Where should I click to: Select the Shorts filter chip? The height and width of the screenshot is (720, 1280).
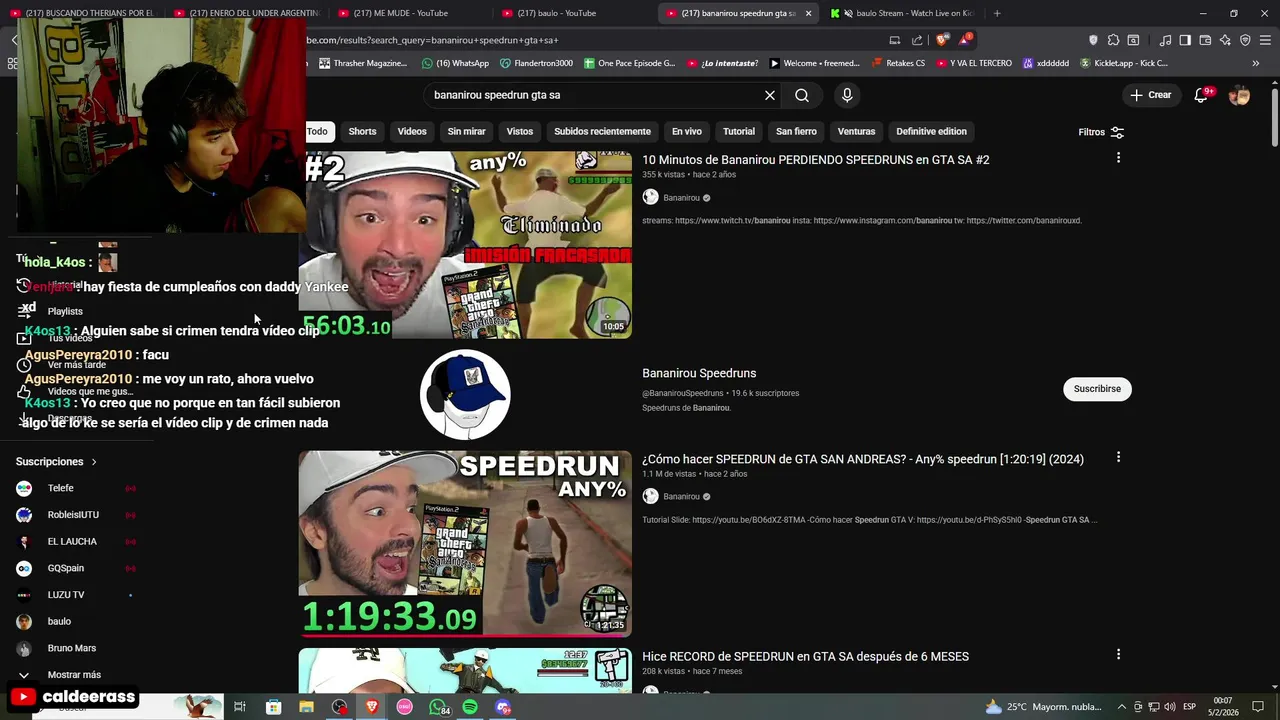[362, 131]
